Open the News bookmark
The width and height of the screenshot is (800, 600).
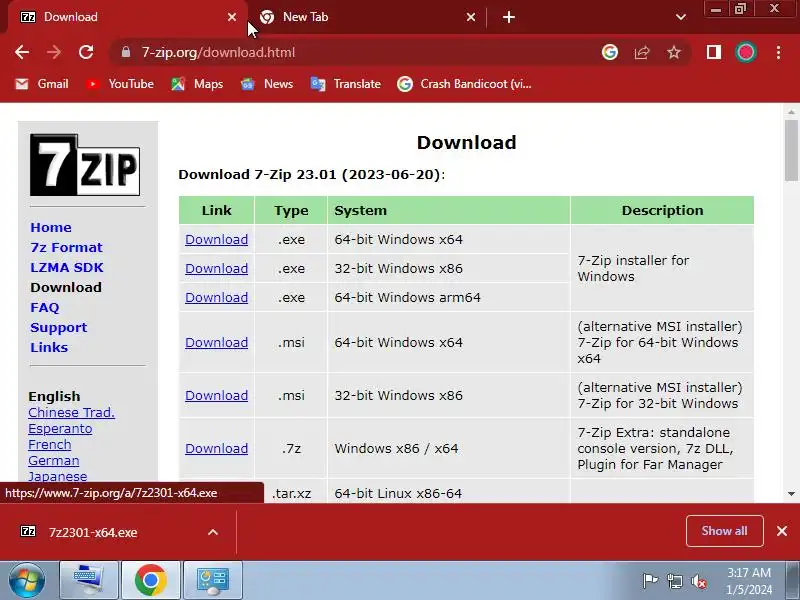click(x=267, y=84)
